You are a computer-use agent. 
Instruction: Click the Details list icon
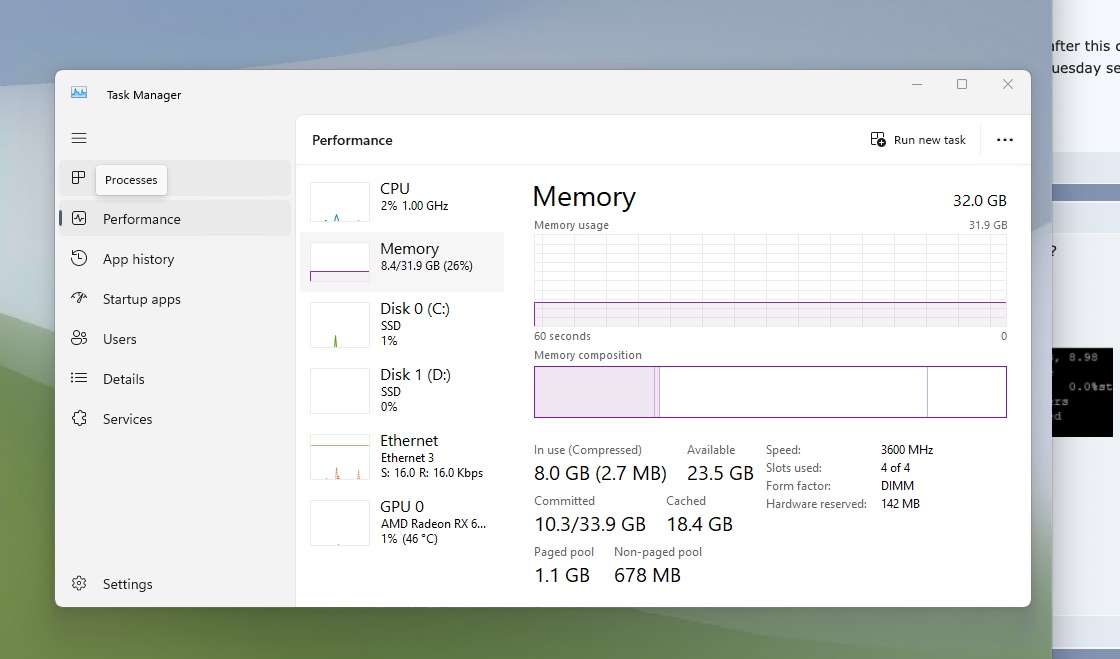click(x=79, y=378)
